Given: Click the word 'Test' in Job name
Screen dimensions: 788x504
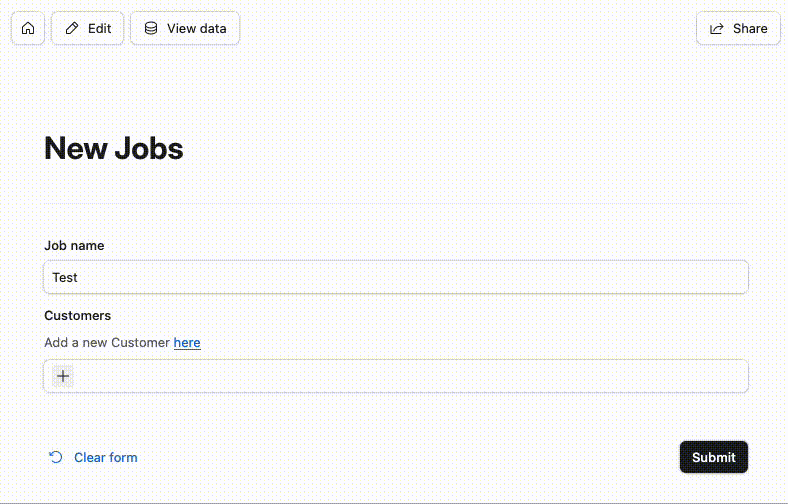Looking at the screenshot, I should (x=65, y=277).
